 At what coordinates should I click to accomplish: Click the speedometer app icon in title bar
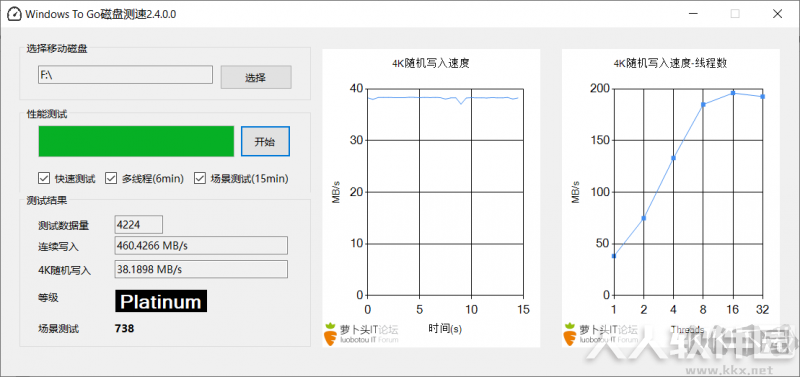tap(14, 14)
